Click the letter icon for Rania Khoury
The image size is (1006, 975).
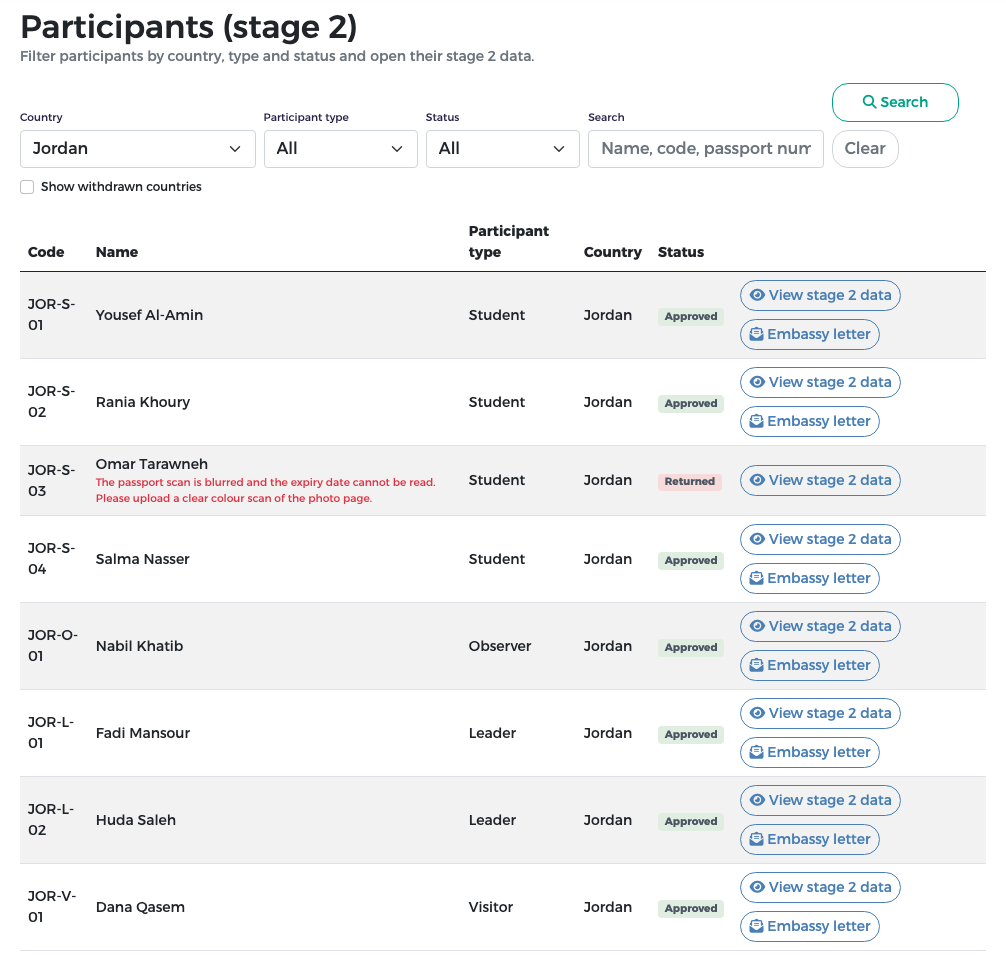point(756,421)
